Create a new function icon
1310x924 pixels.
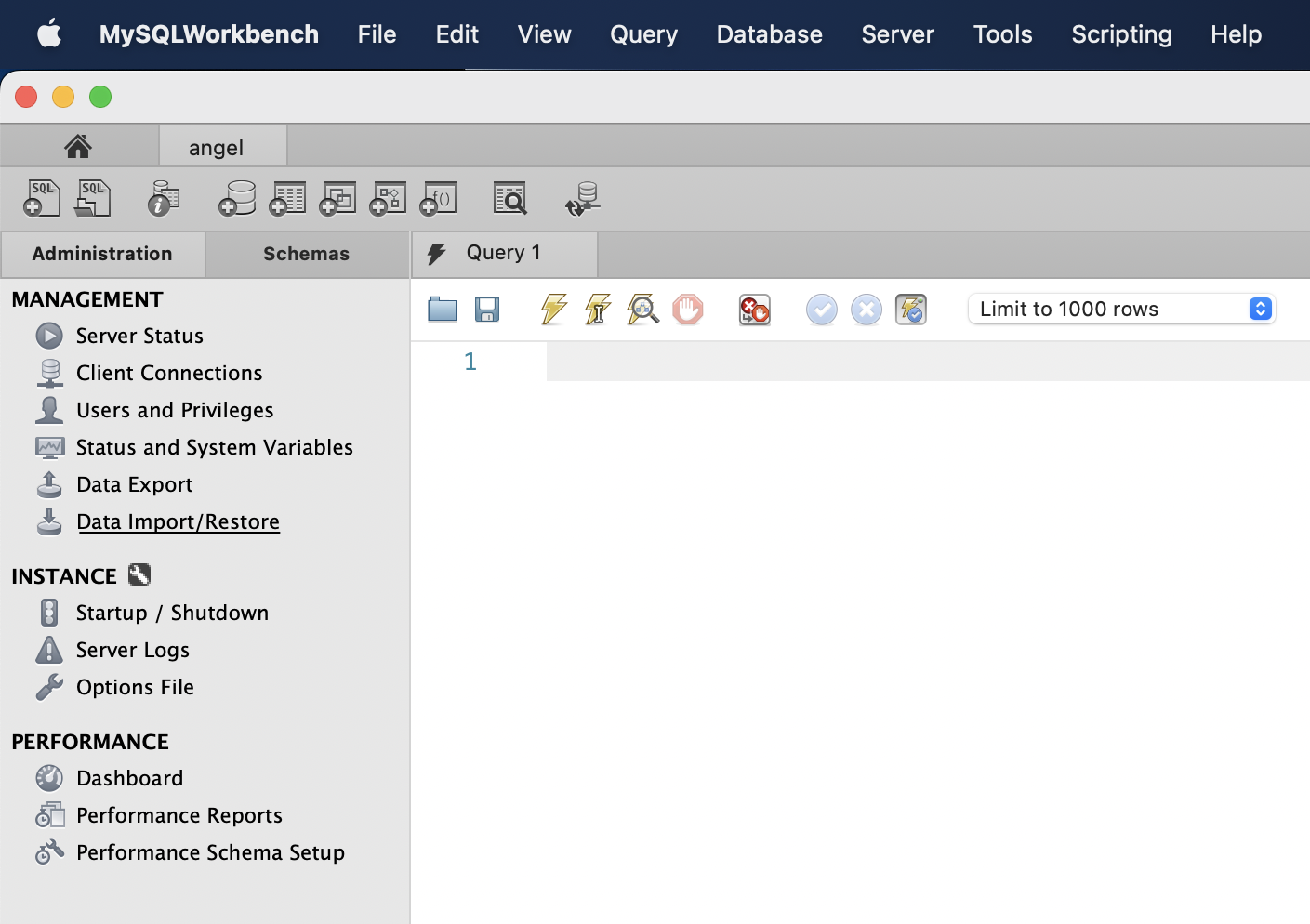438,198
